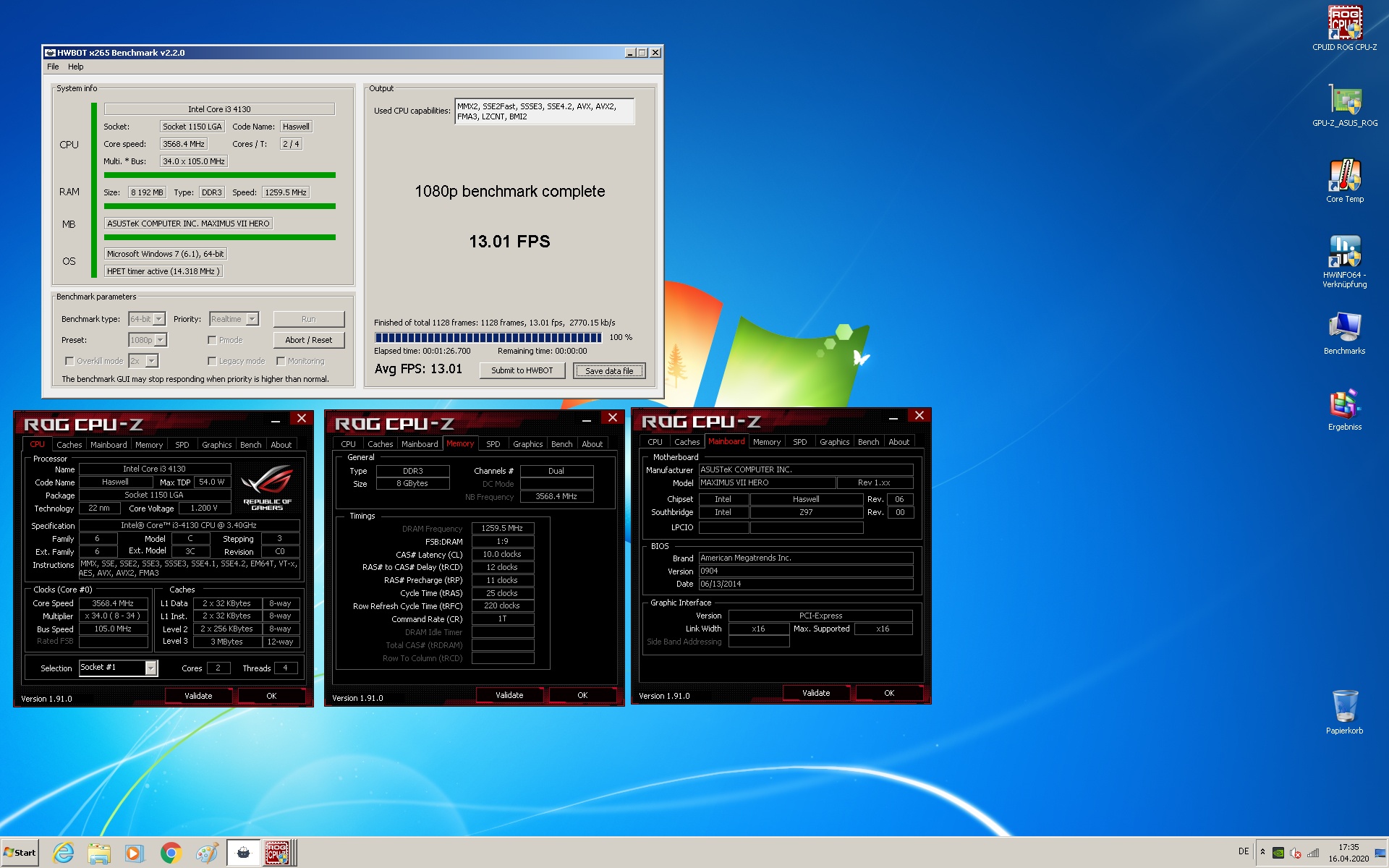Screen dimensions: 1389x868
Task: Click Internet Explorer taskbar icon
Action: (64, 853)
